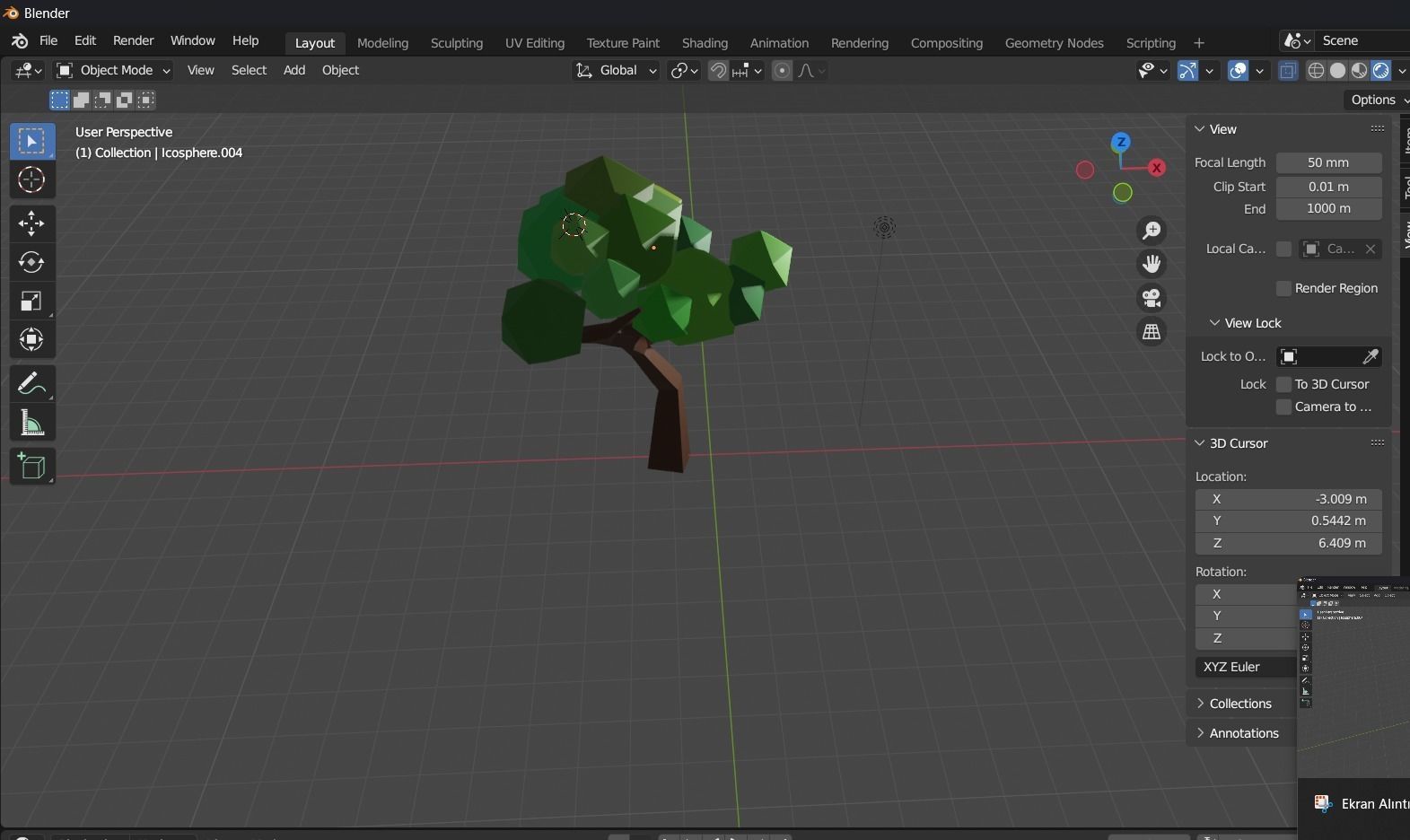Expand the Annotations panel
This screenshot has height=840, width=1410.
[1244, 733]
